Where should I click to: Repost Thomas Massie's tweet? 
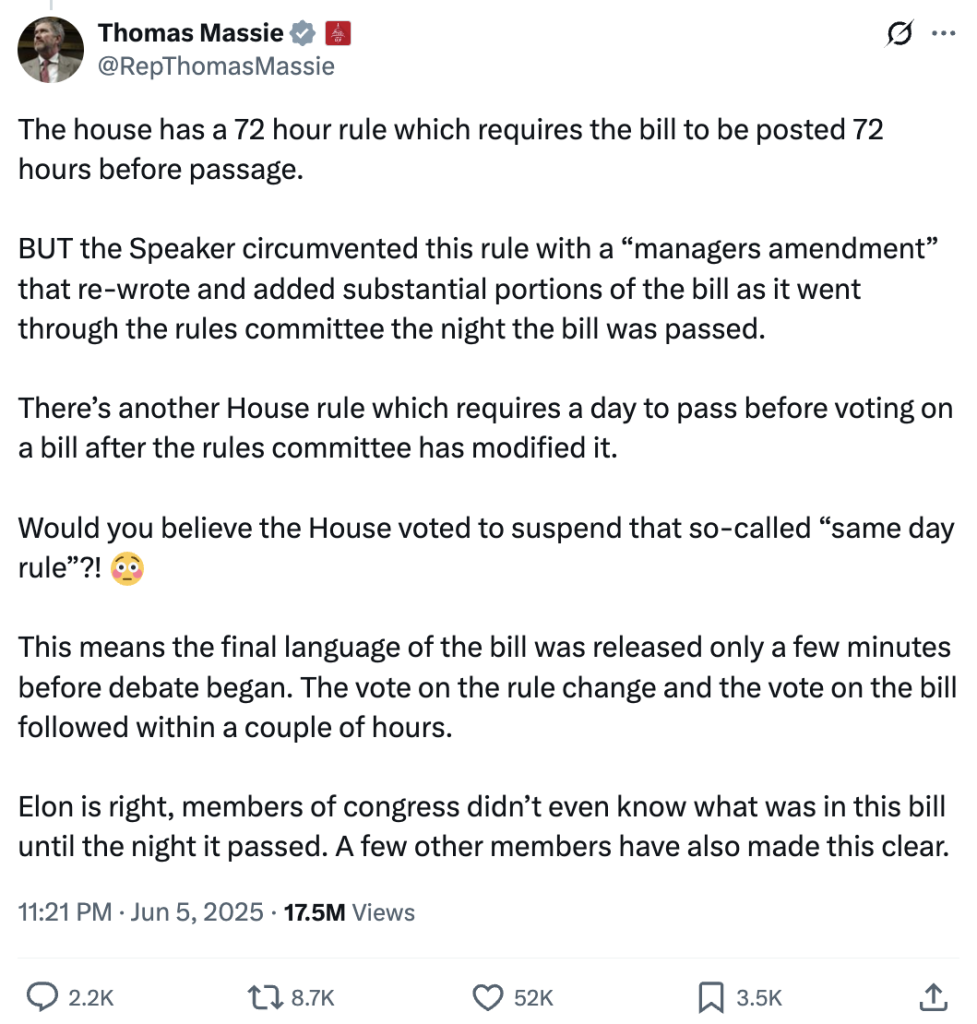coord(263,997)
